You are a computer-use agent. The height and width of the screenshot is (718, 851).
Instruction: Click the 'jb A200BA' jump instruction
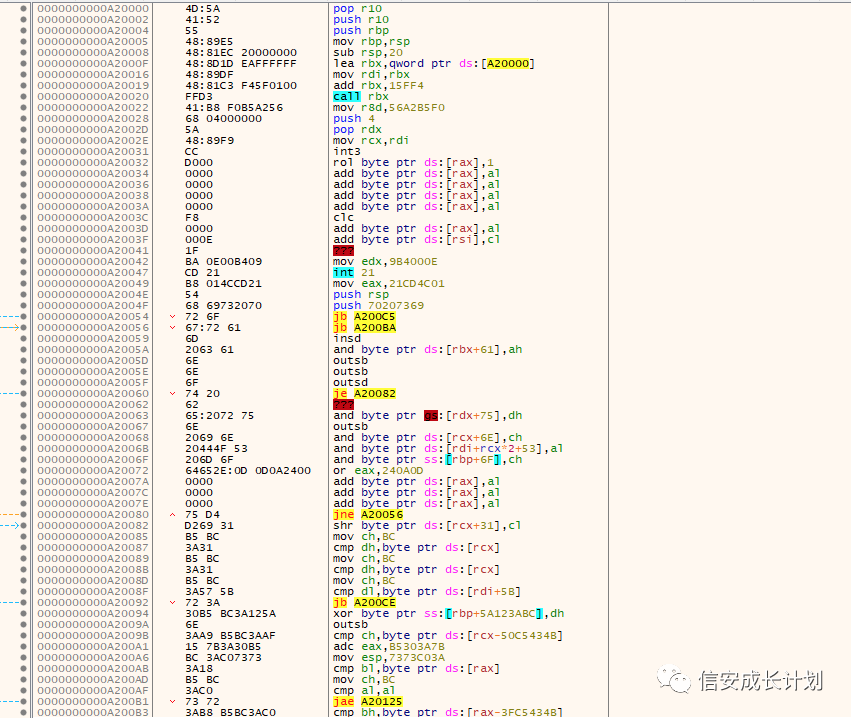tap(364, 327)
